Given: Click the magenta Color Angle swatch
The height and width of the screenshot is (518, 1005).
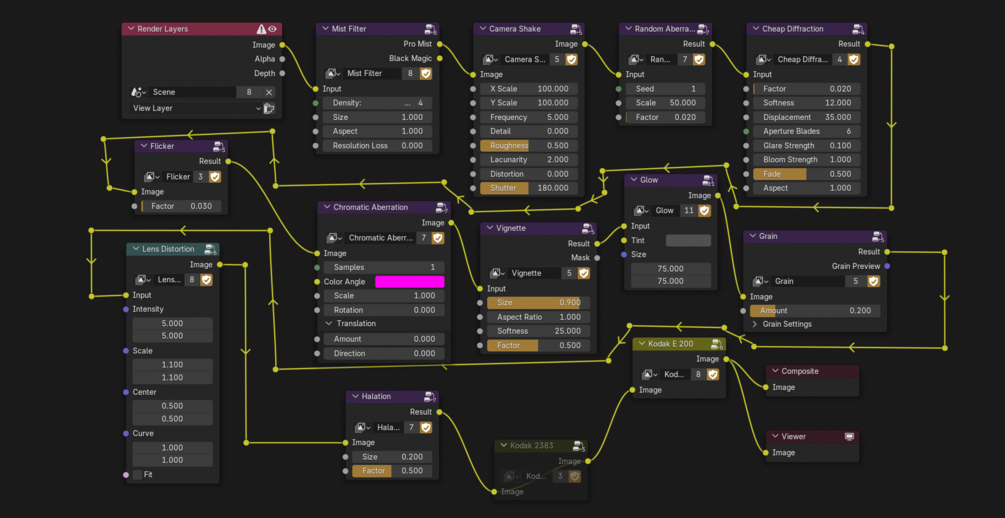Looking at the screenshot, I should (x=410, y=282).
